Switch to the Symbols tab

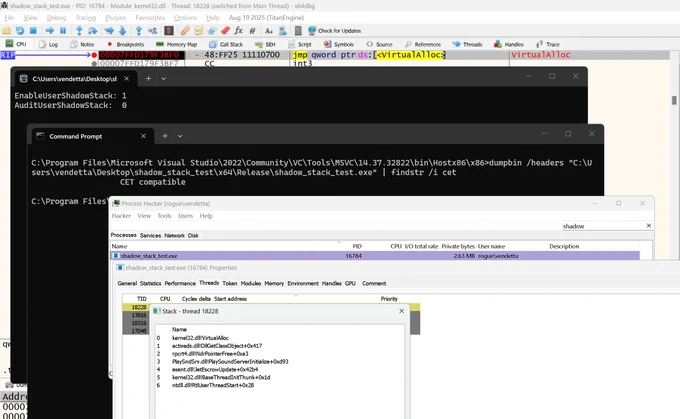[339, 44]
